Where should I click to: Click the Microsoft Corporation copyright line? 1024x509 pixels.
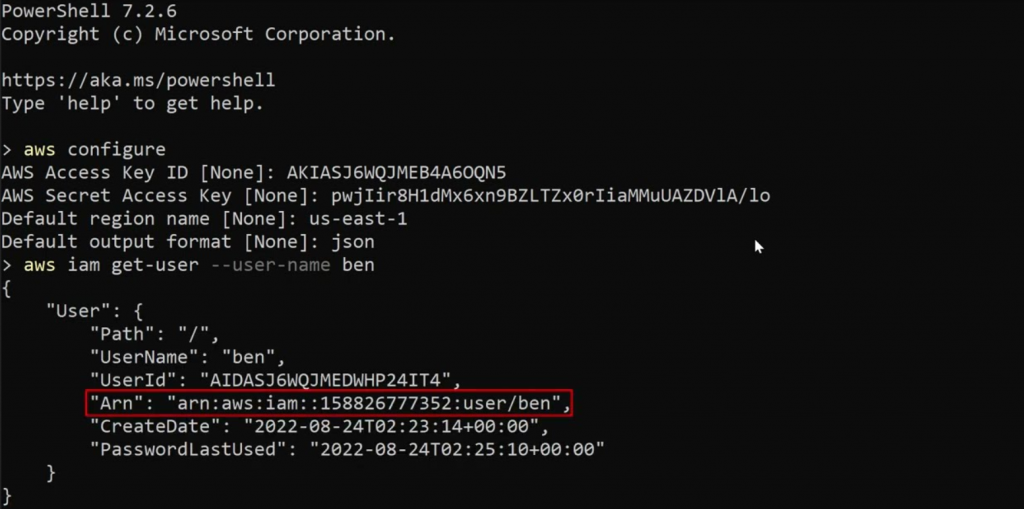pos(198,34)
